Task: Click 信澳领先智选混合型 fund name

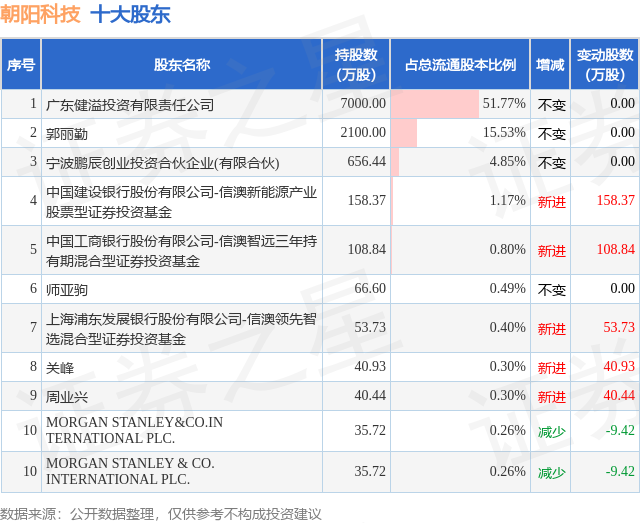Action: [181, 329]
